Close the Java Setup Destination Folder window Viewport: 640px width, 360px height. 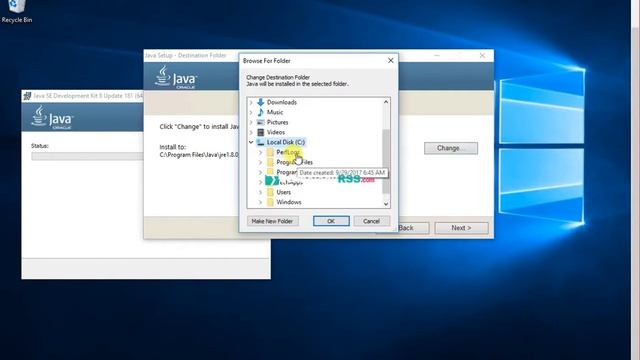(482, 55)
